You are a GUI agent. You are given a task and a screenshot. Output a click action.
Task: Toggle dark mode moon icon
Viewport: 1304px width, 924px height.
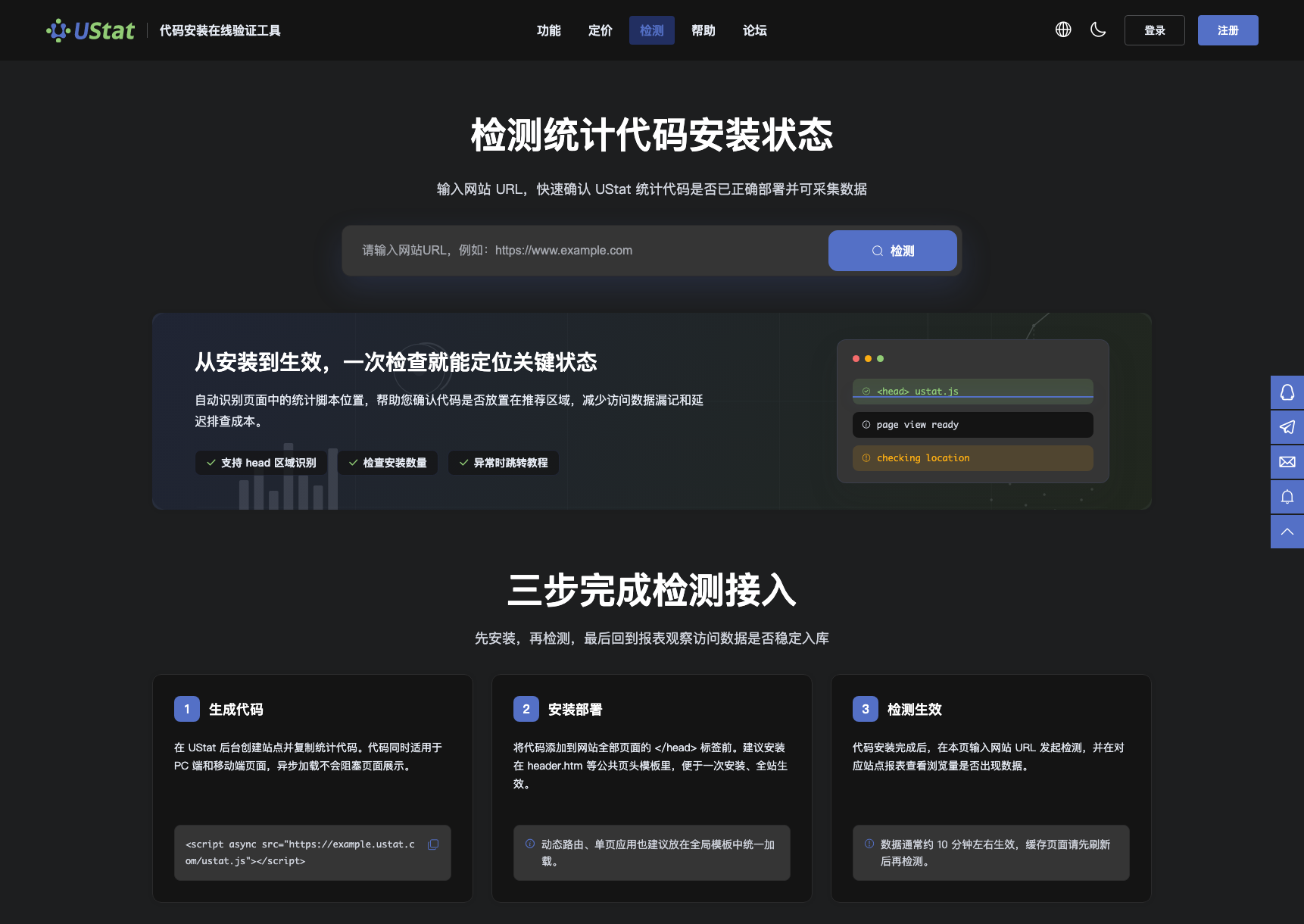pos(1098,30)
